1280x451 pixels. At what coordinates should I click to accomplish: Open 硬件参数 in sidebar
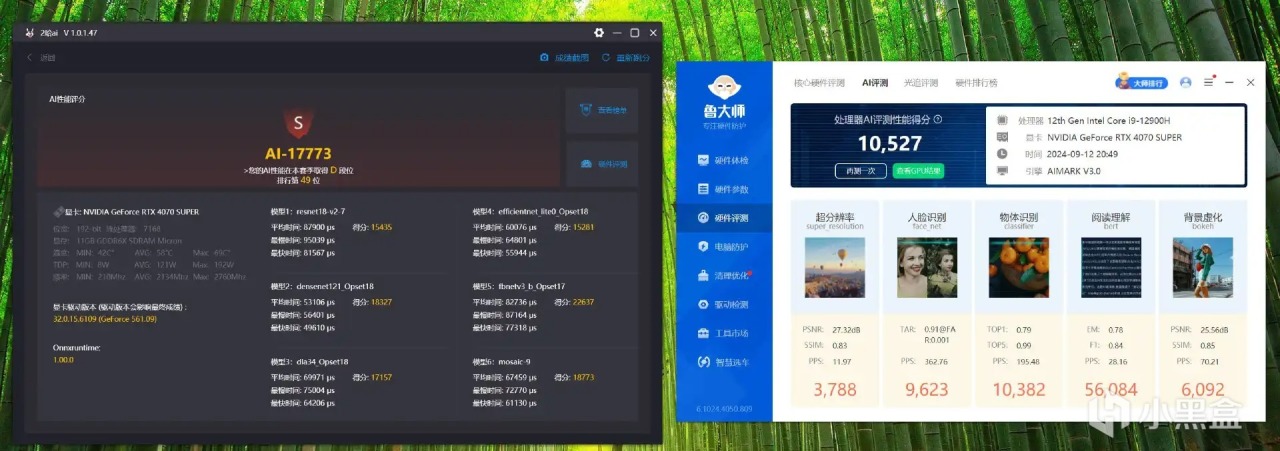click(x=723, y=189)
